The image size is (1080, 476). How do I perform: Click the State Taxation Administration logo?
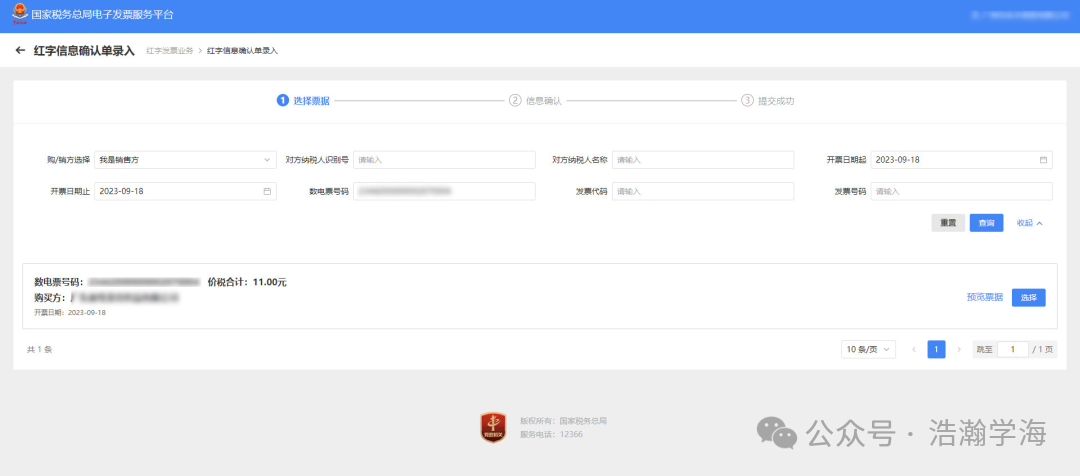click(x=19, y=15)
